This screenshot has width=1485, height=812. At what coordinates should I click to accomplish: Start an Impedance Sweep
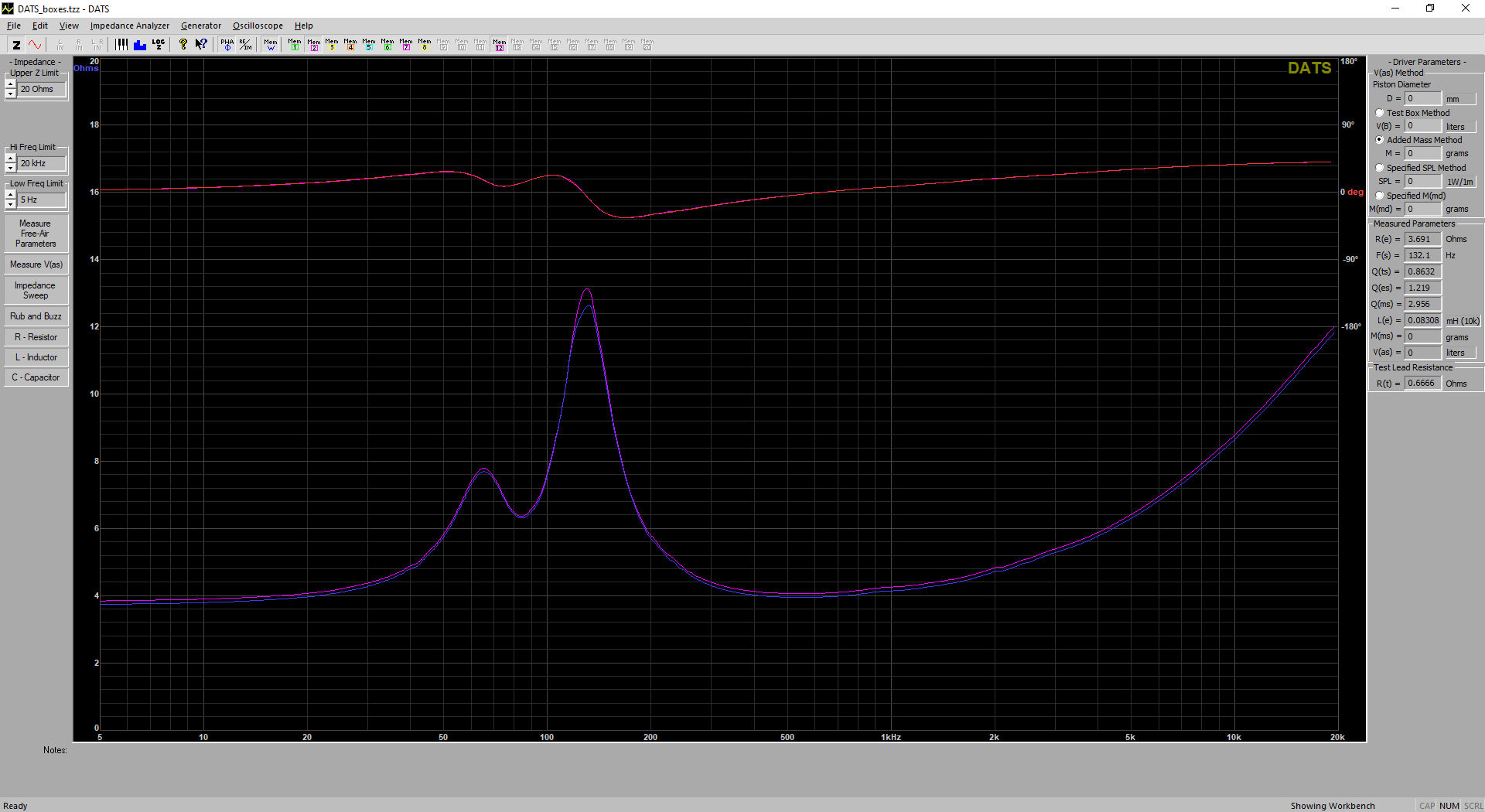[36, 290]
